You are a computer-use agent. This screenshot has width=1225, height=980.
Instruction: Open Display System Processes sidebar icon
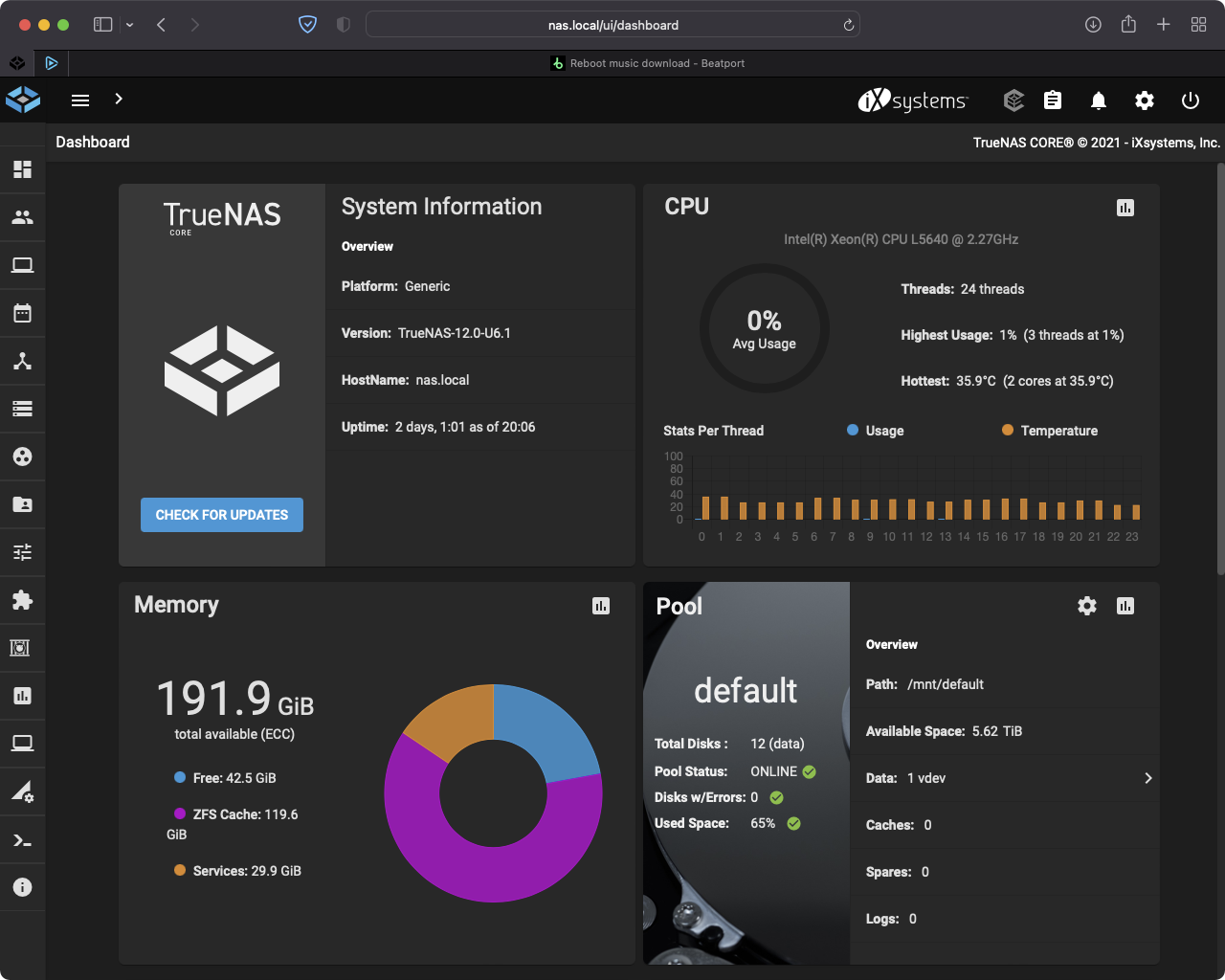23,791
